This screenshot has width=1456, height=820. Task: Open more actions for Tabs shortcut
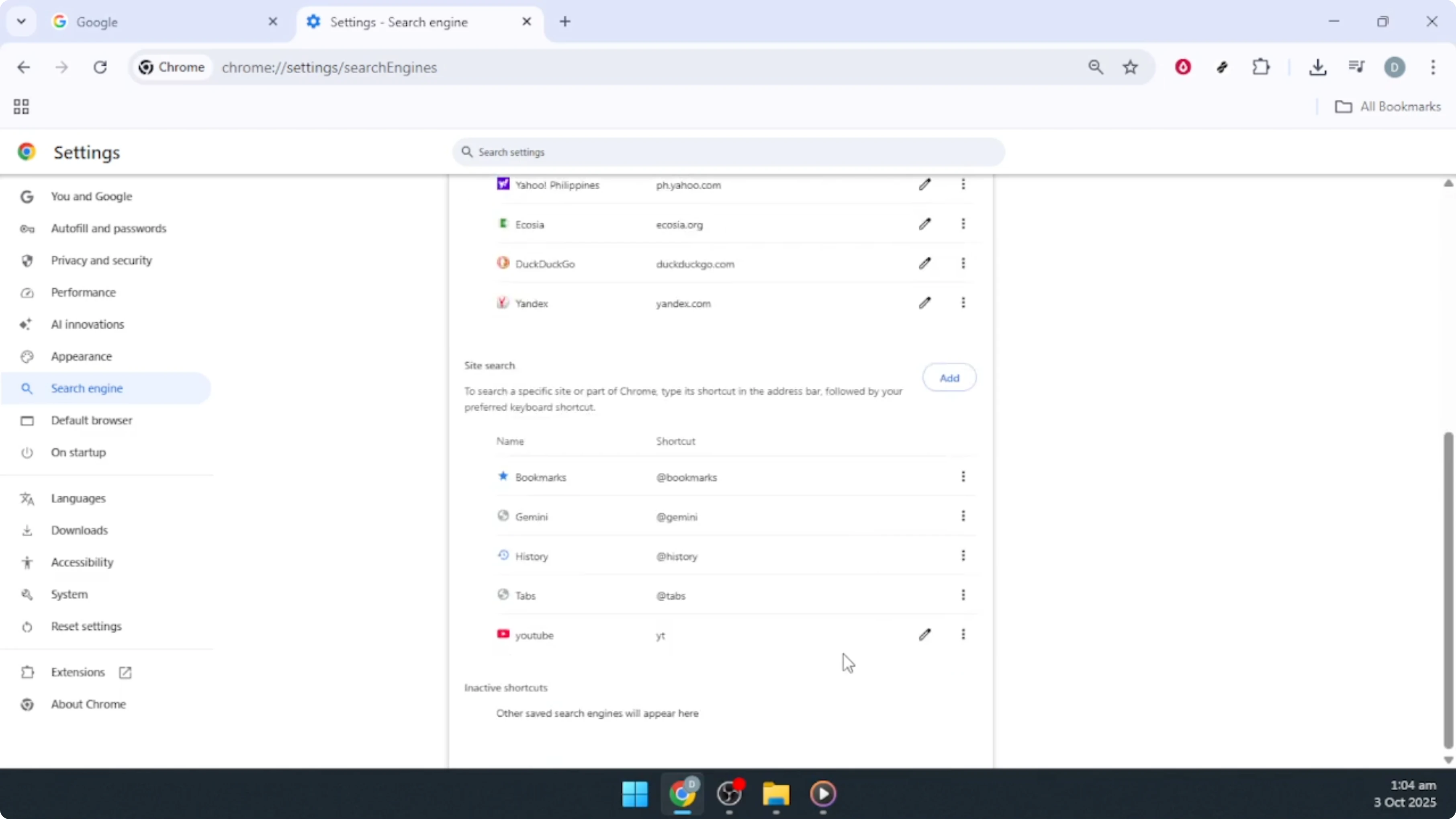pos(963,595)
